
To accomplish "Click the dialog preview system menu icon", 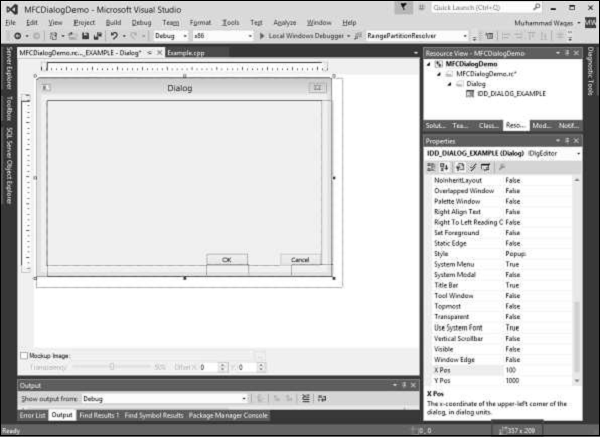I will point(46,88).
